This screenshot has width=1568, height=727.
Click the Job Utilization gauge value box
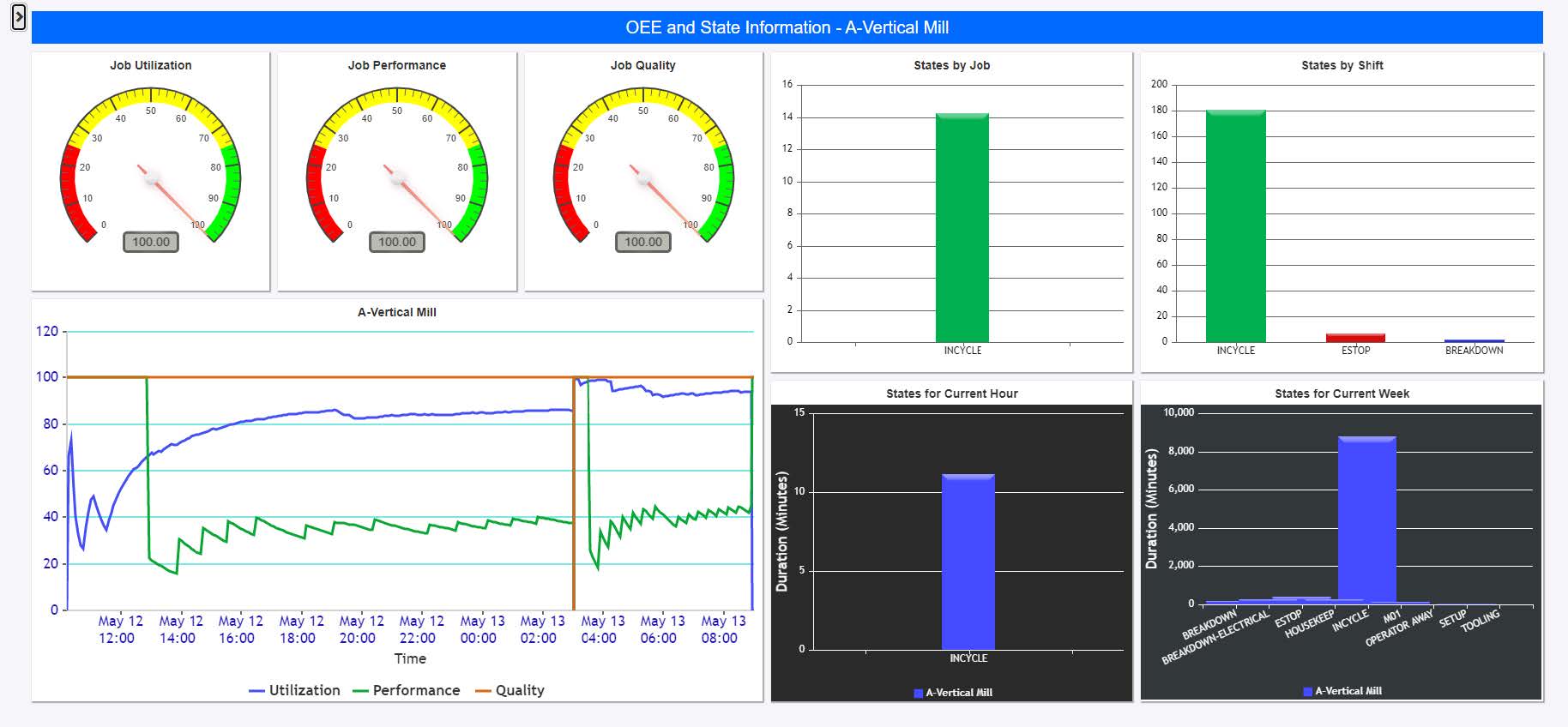point(151,243)
